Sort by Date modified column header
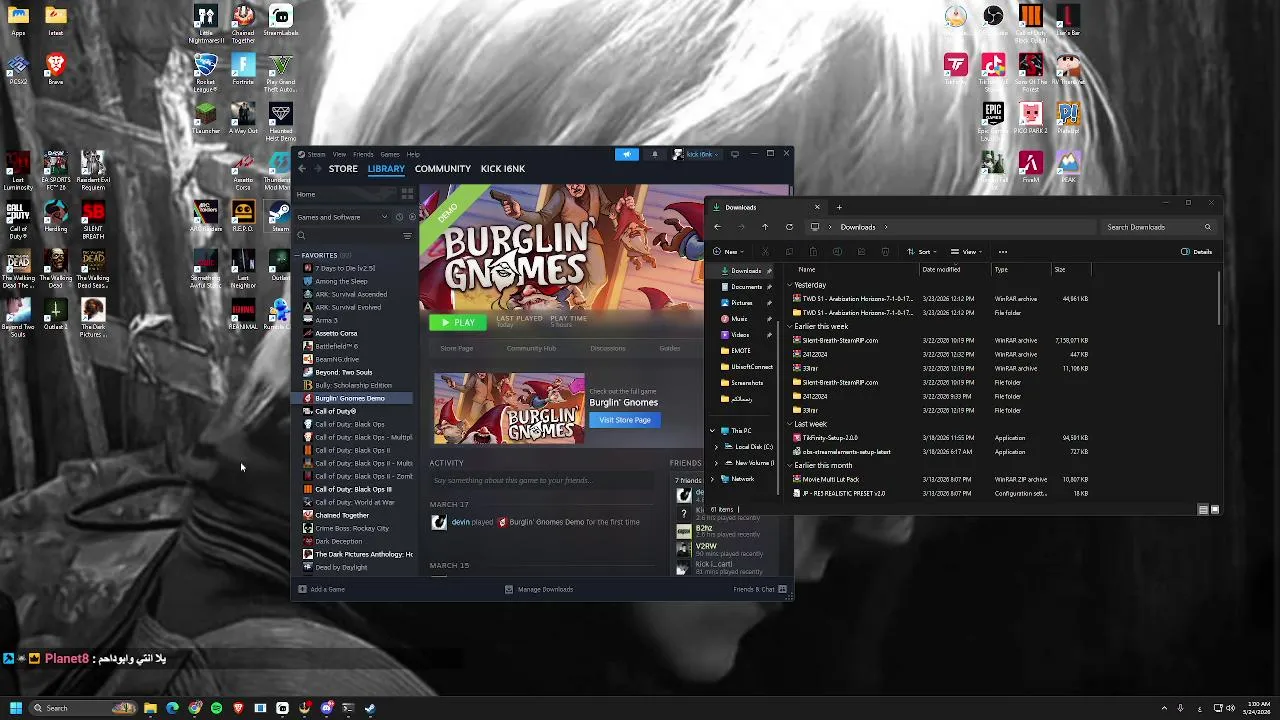Image resolution: width=1280 pixels, height=720 pixels. [941, 269]
